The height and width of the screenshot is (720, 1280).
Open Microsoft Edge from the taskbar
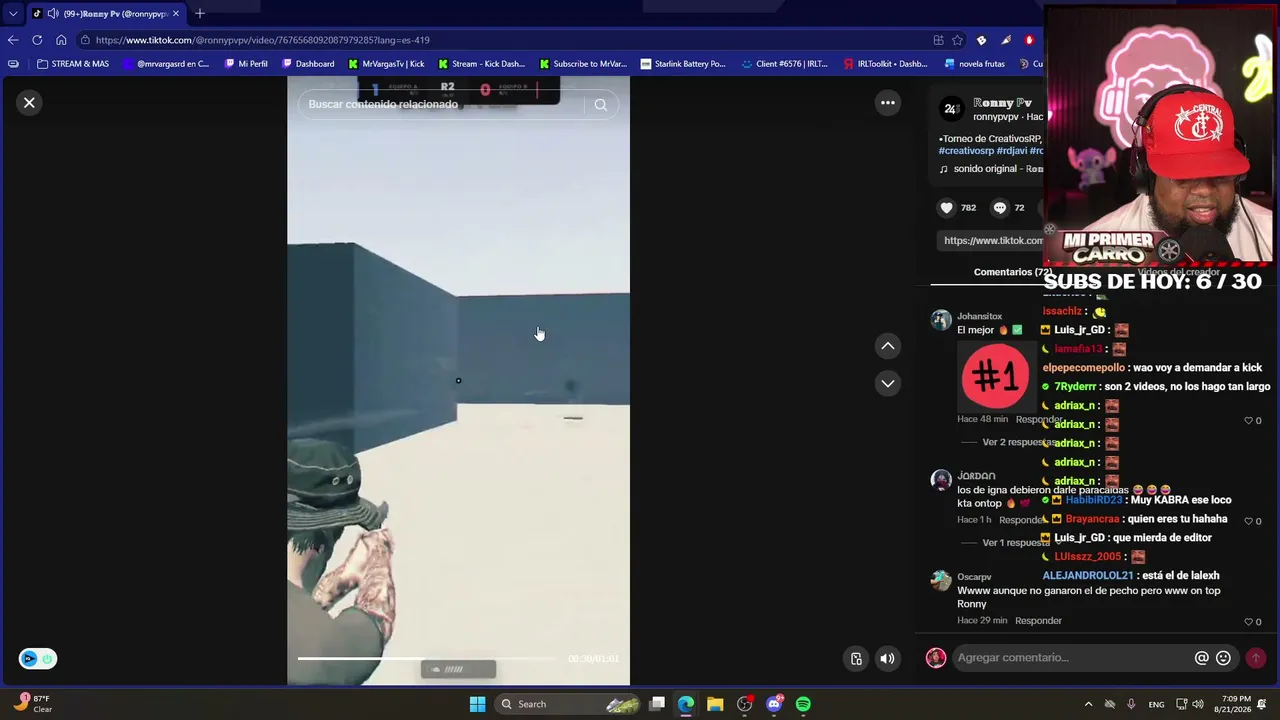(686, 704)
